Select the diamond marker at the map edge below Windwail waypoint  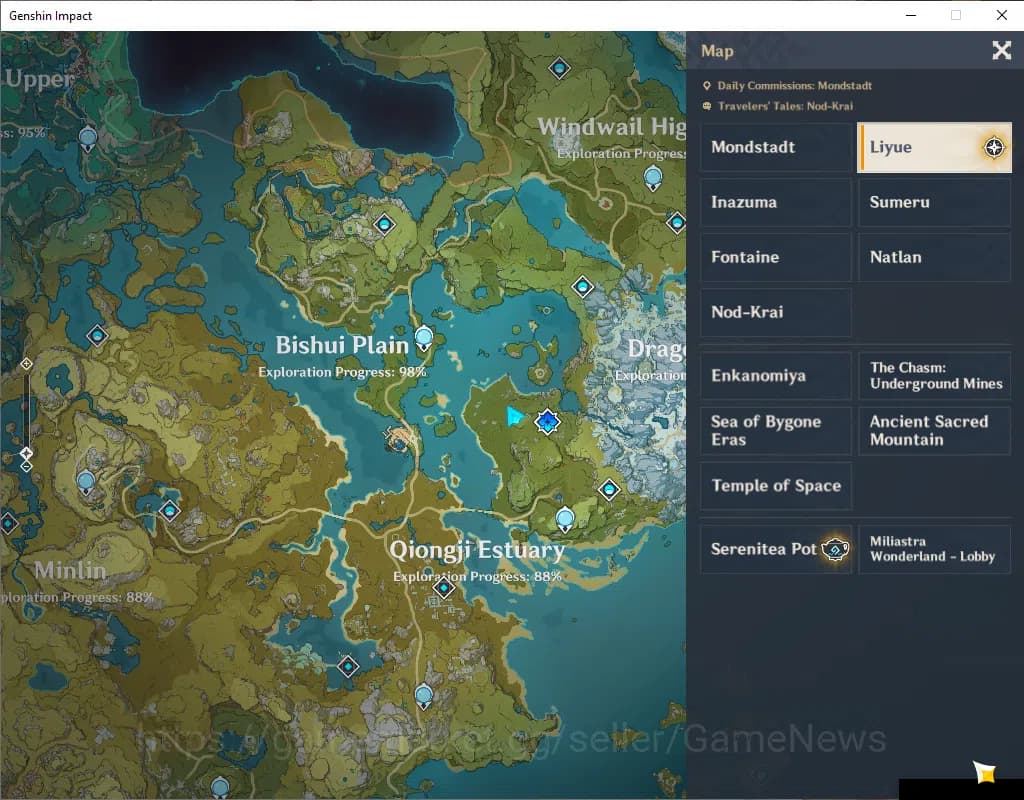pyautogui.click(x=677, y=223)
